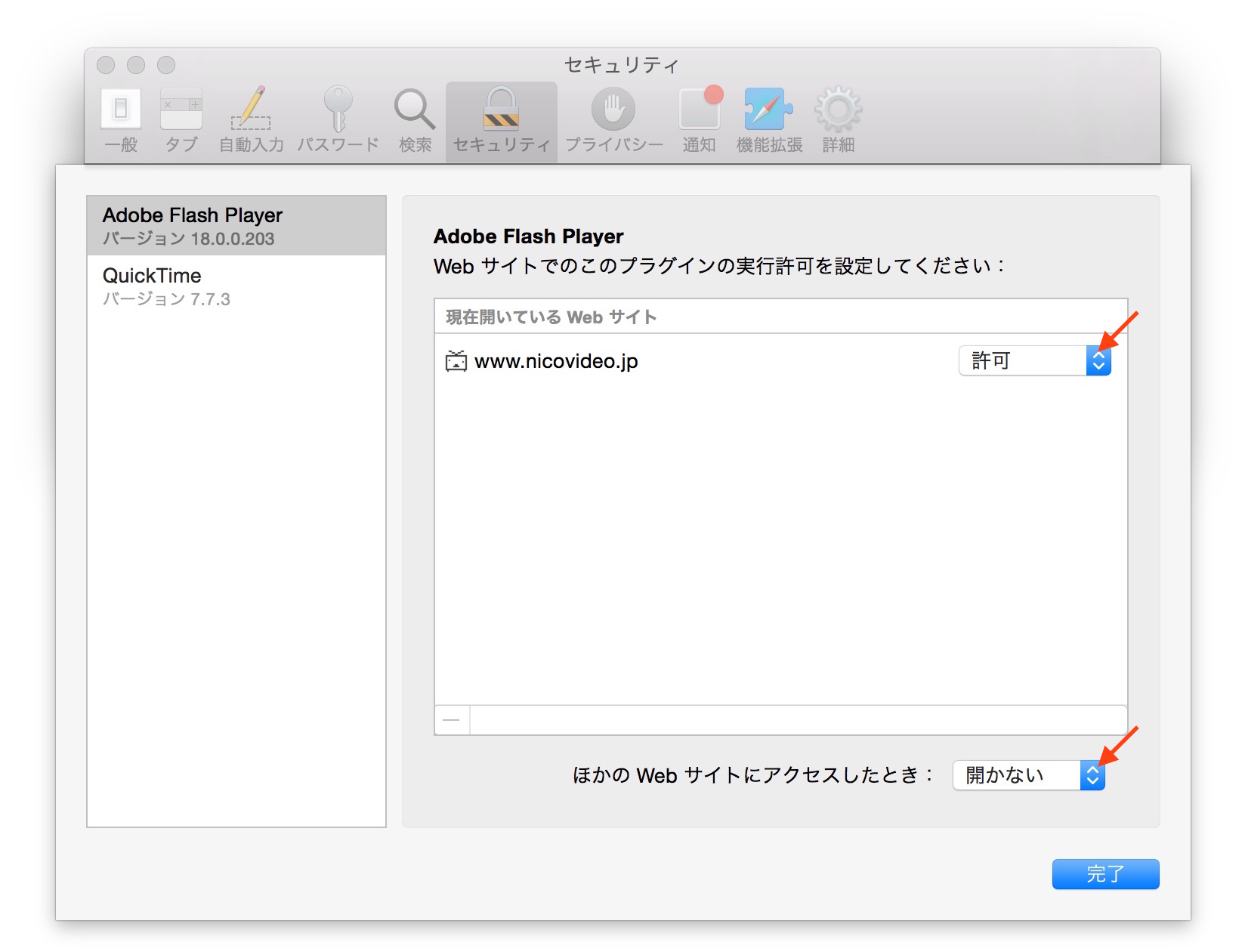The width and height of the screenshot is (1245, 952).
Task: Click the 完了 button
Action: [1105, 874]
